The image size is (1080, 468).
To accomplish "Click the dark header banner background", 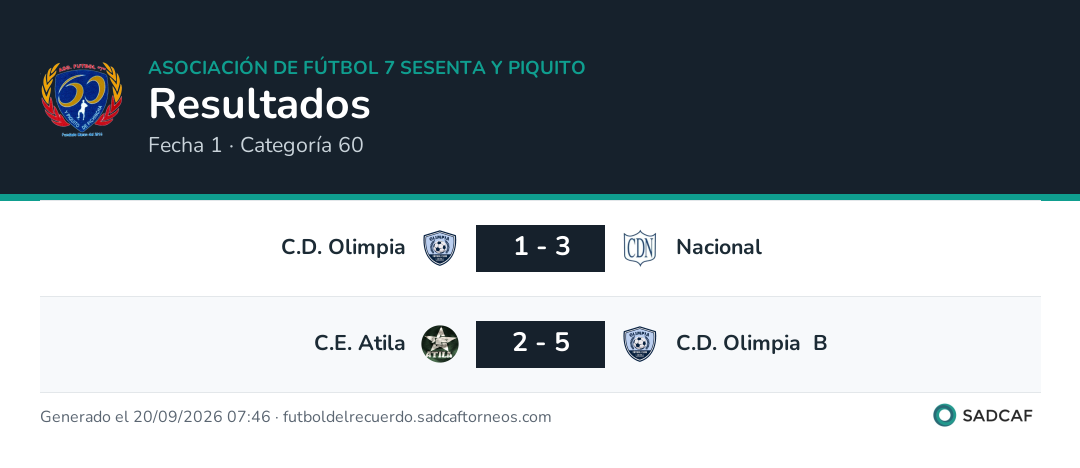I will coord(540,96).
